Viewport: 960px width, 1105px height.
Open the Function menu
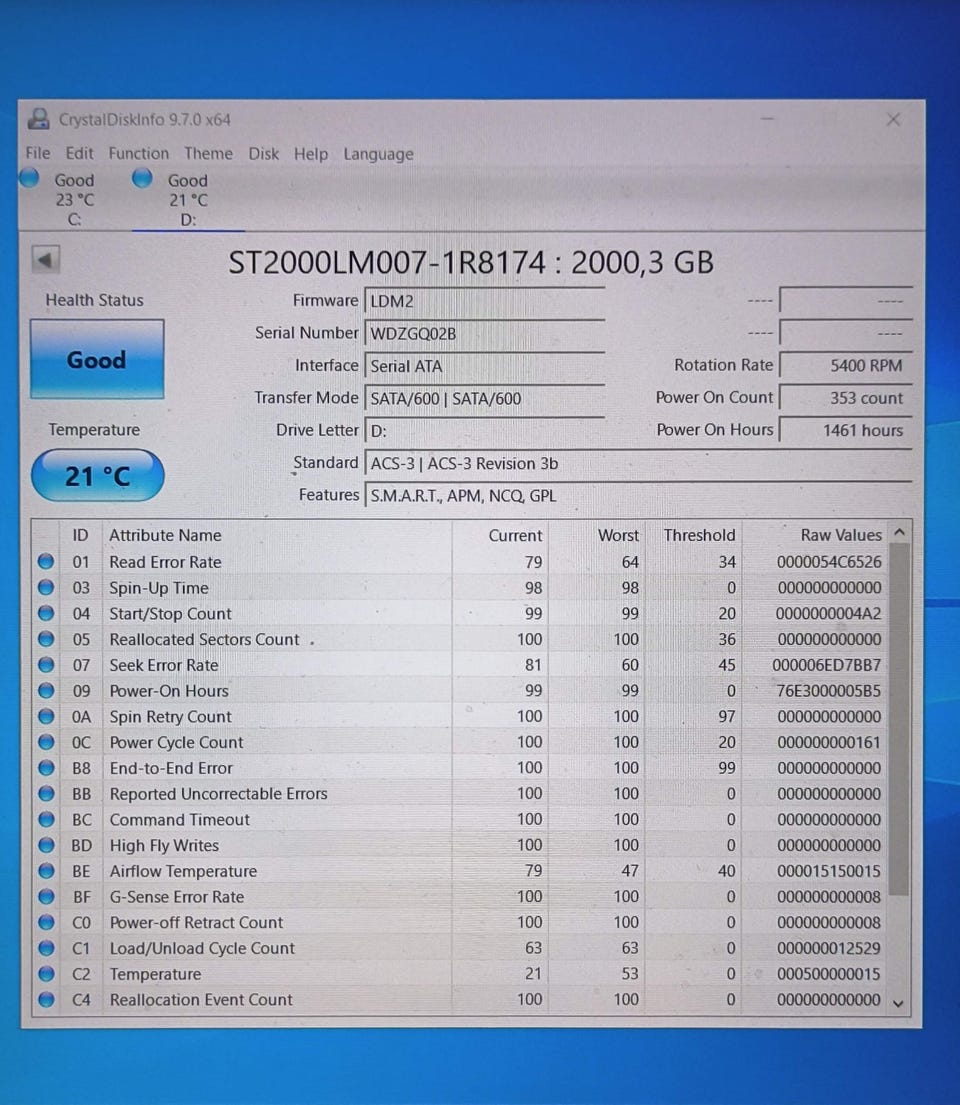point(139,153)
